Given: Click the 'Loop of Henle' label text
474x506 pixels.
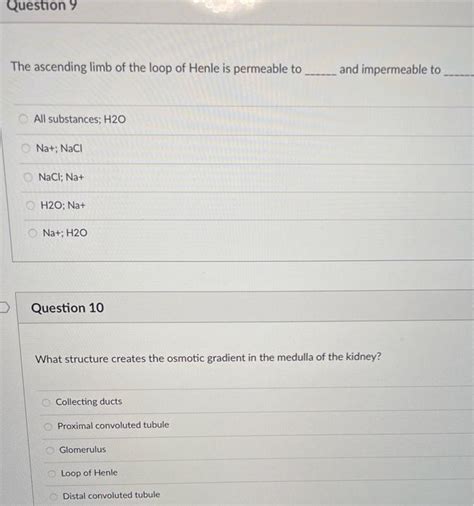Looking at the screenshot, I should coord(89,473).
